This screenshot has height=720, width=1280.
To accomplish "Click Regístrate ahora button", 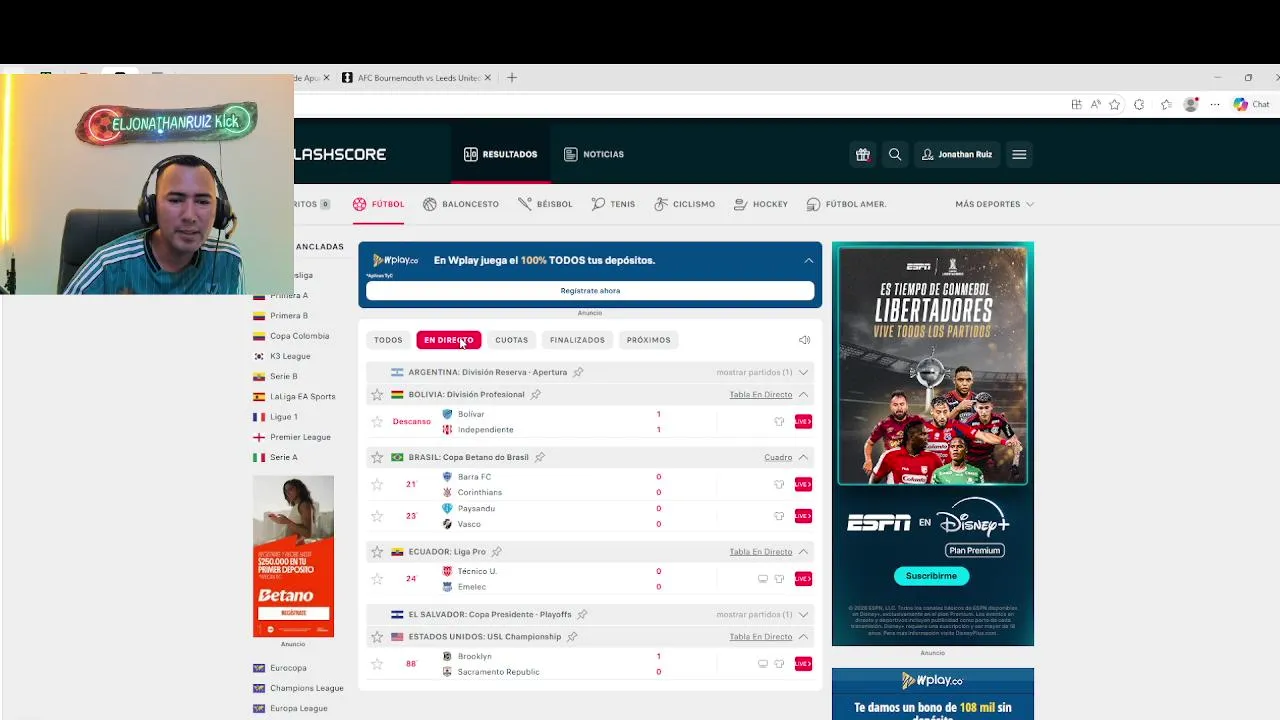I will click(590, 290).
